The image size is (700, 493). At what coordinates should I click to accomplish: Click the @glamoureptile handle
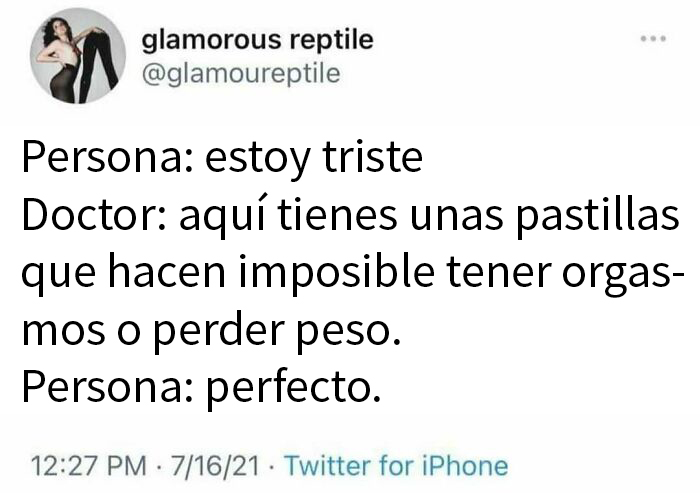(243, 73)
